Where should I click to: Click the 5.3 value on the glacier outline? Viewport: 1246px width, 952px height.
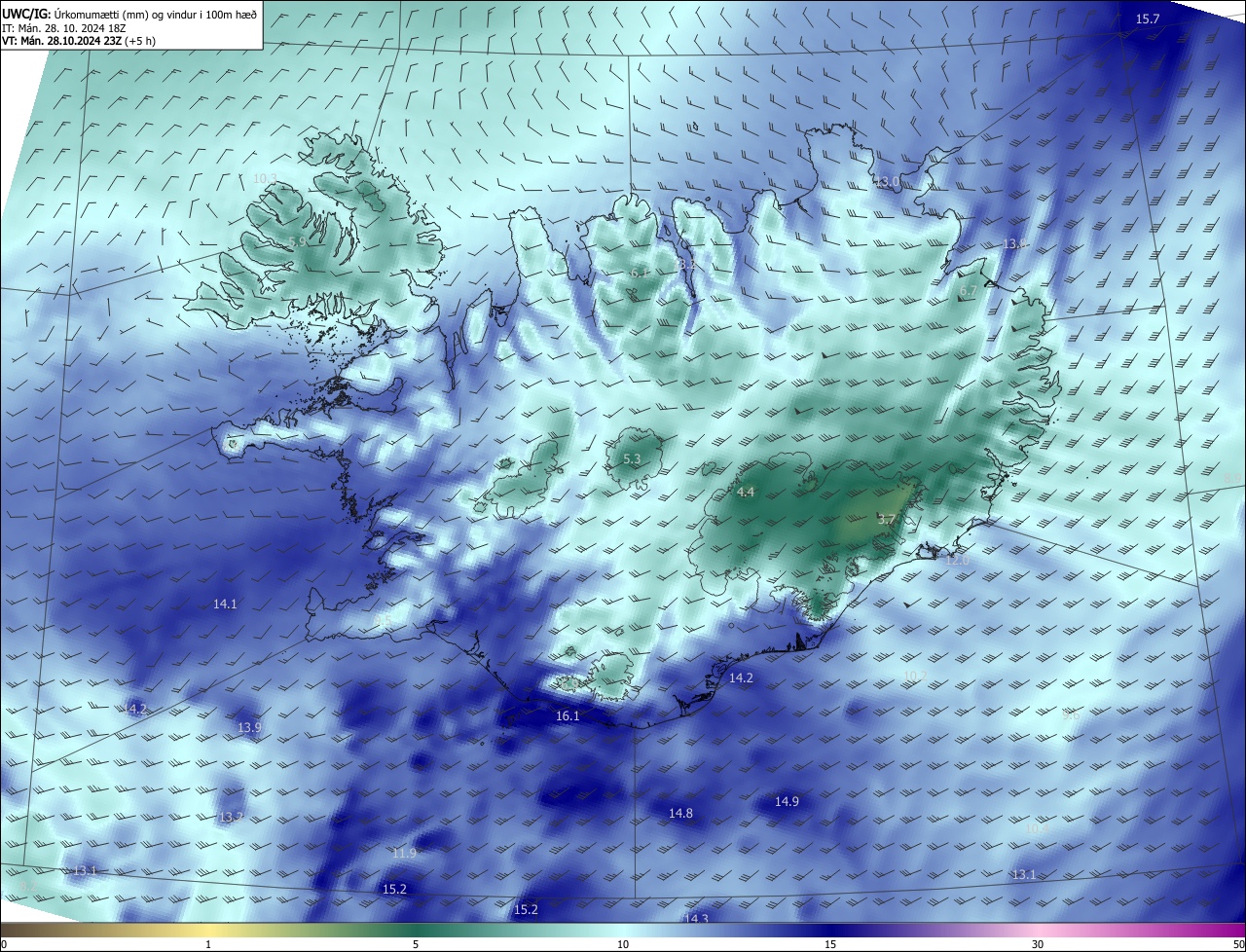632,458
